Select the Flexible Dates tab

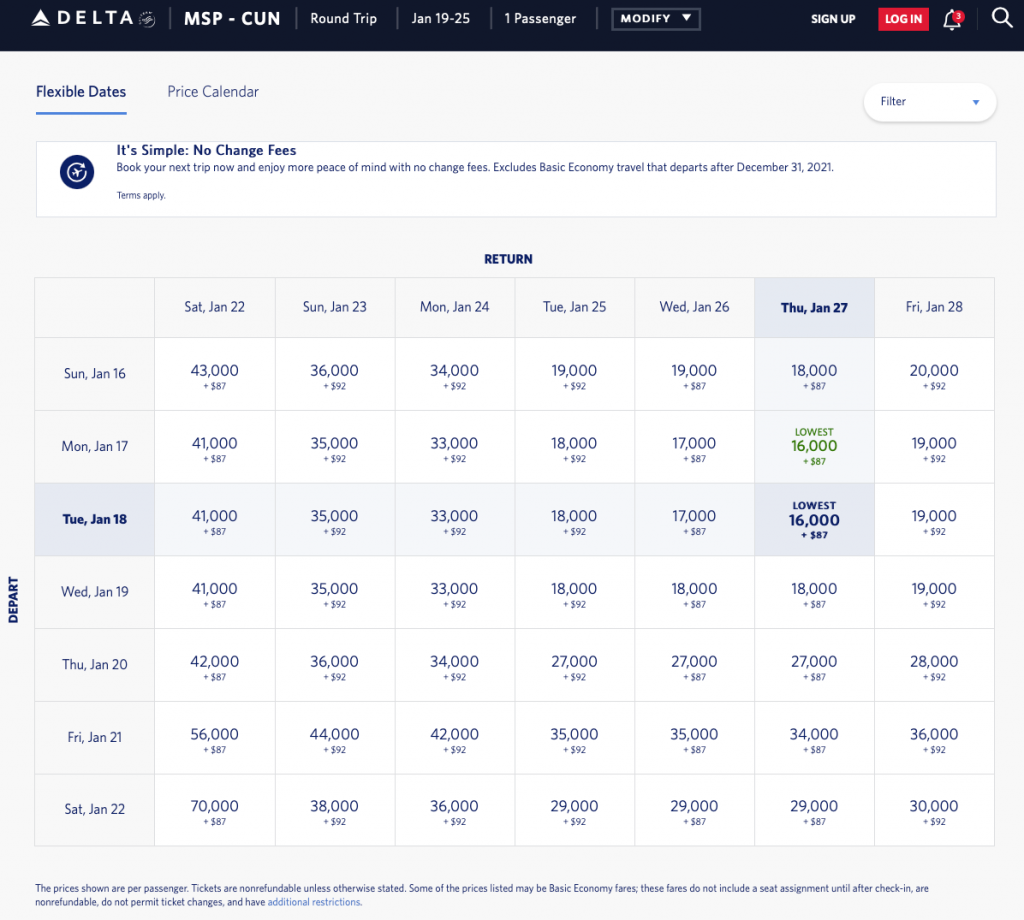81,92
